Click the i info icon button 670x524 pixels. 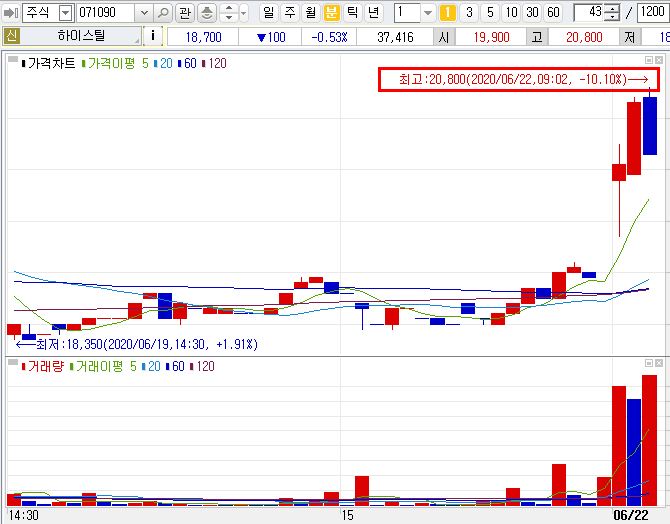point(153,36)
